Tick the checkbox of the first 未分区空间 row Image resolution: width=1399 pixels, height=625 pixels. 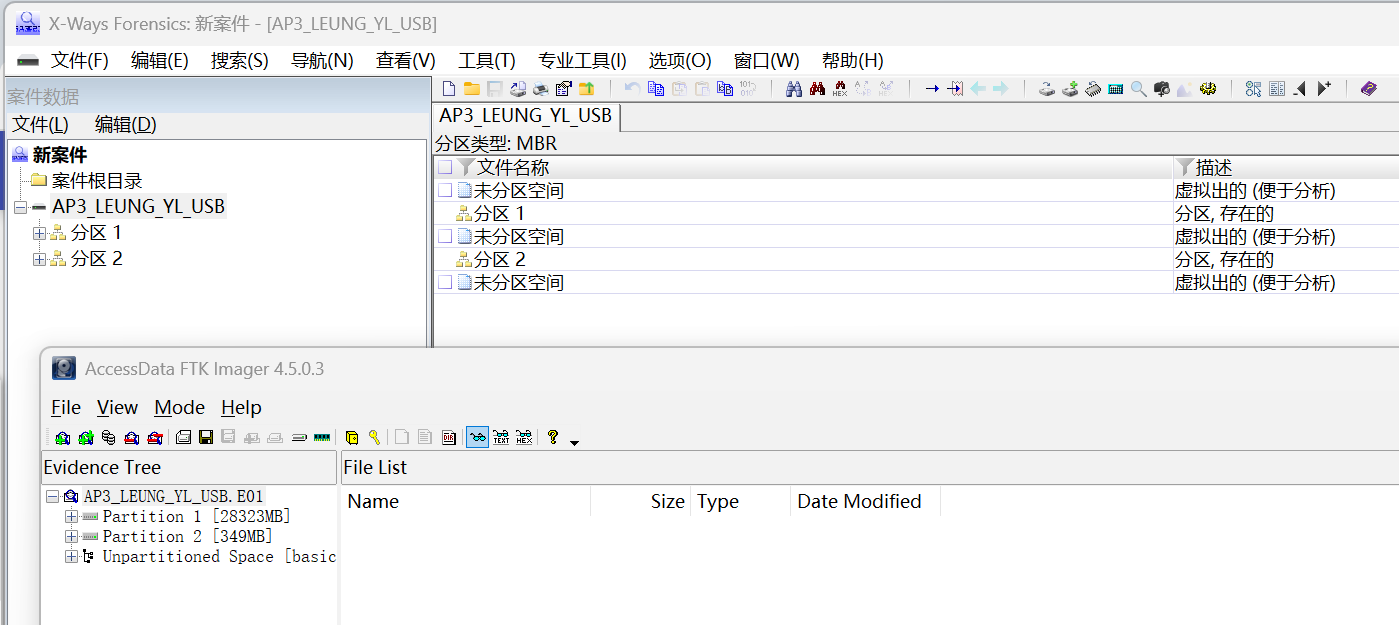coord(445,190)
